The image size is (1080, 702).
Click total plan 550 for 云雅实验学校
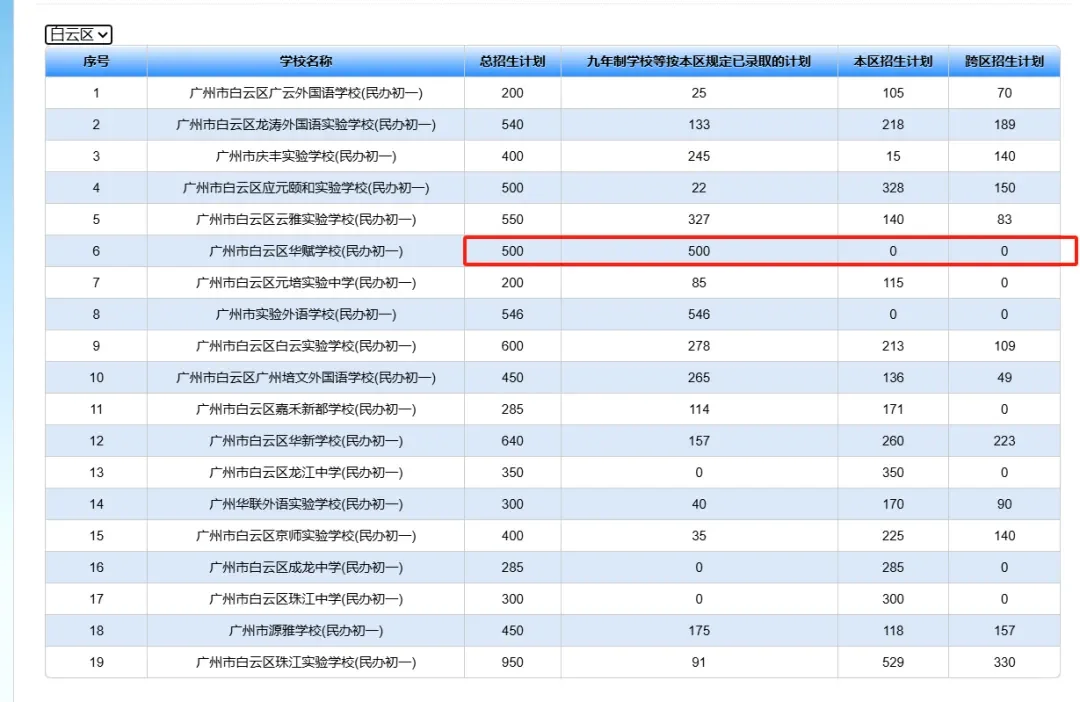(x=512, y=220)
